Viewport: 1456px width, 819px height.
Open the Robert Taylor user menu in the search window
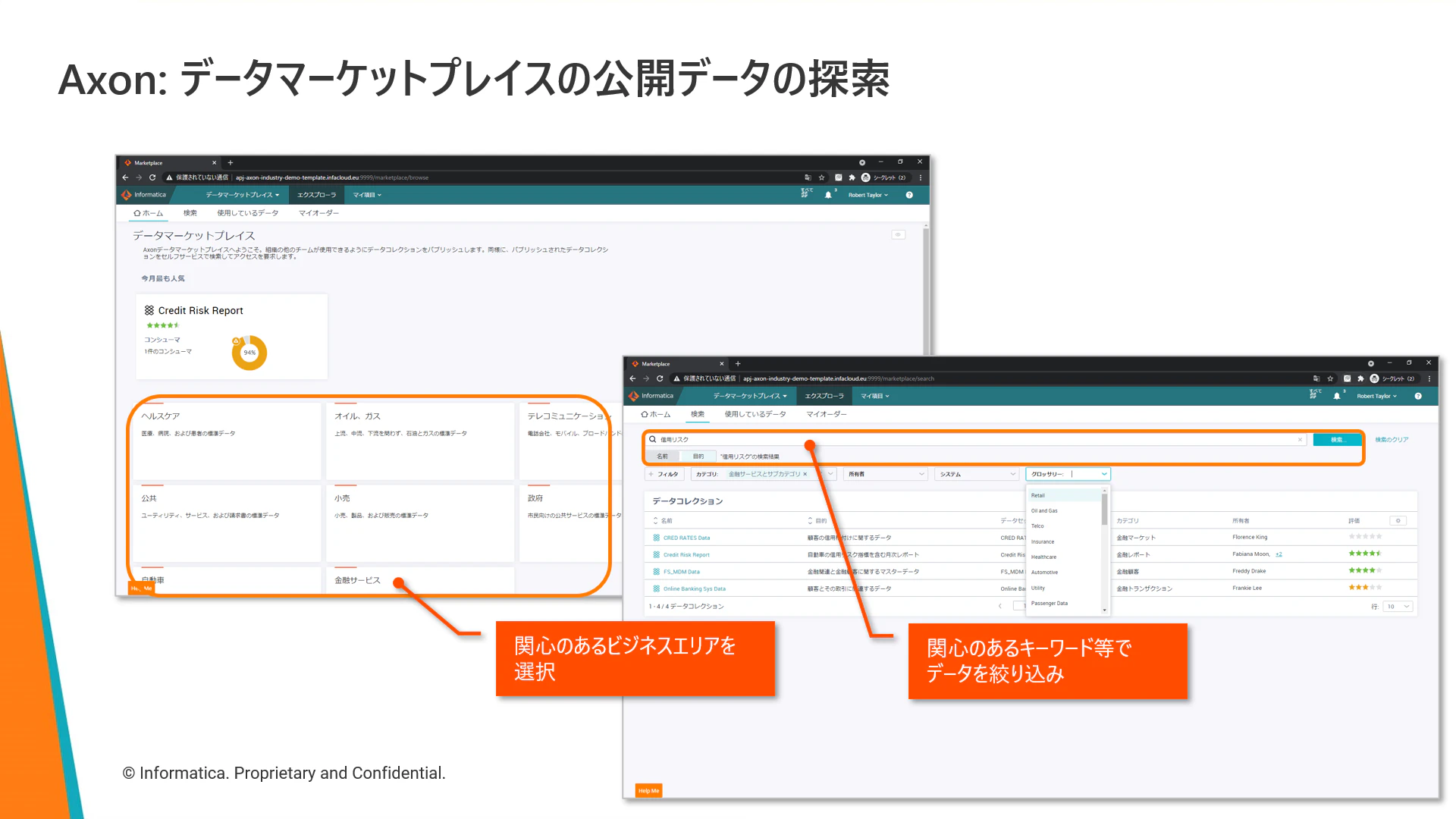coord(1376,396)
